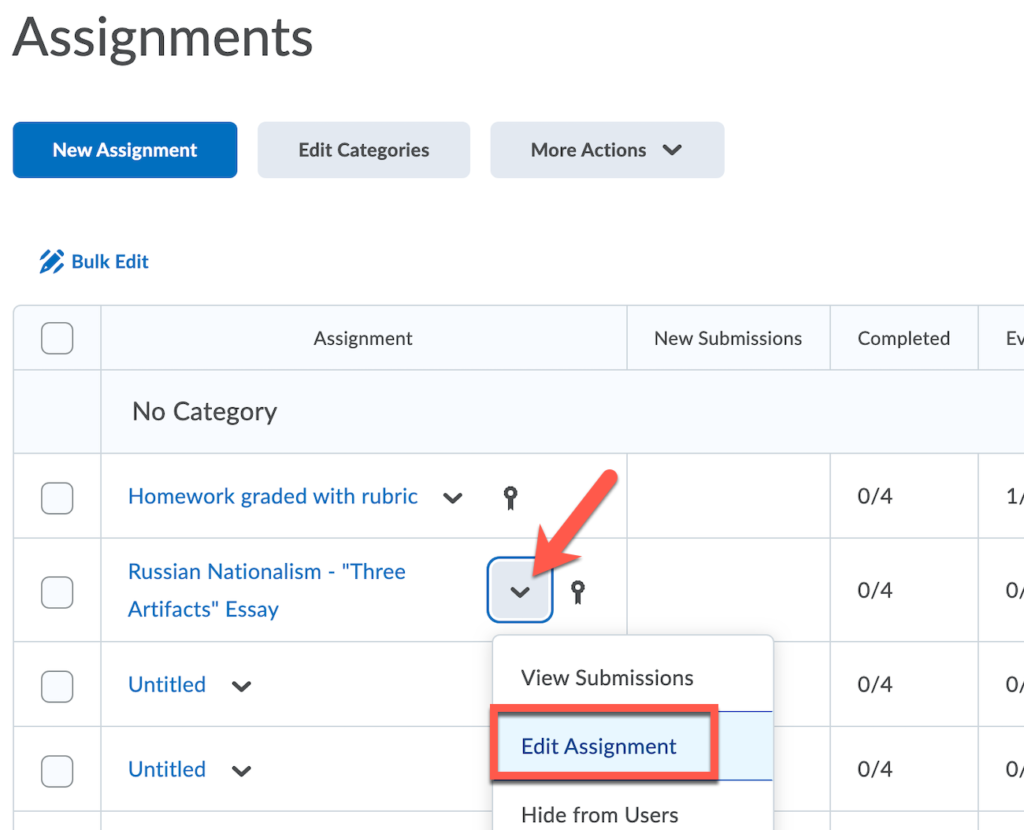
Task: Open special access key icon for Russian Nationalism essay
Action: (577, 590)
